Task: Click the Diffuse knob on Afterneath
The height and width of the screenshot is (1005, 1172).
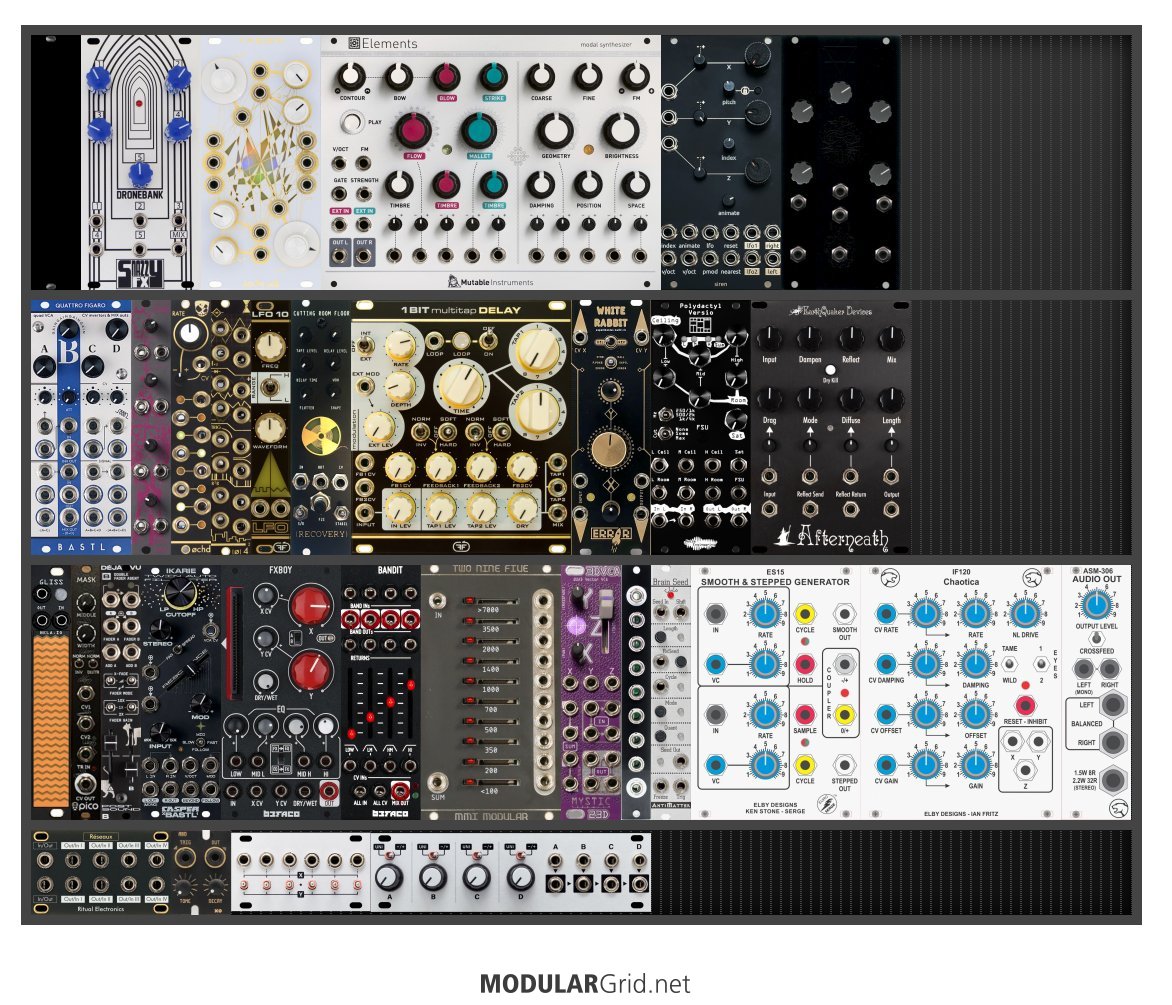Action: pos(851,399)
